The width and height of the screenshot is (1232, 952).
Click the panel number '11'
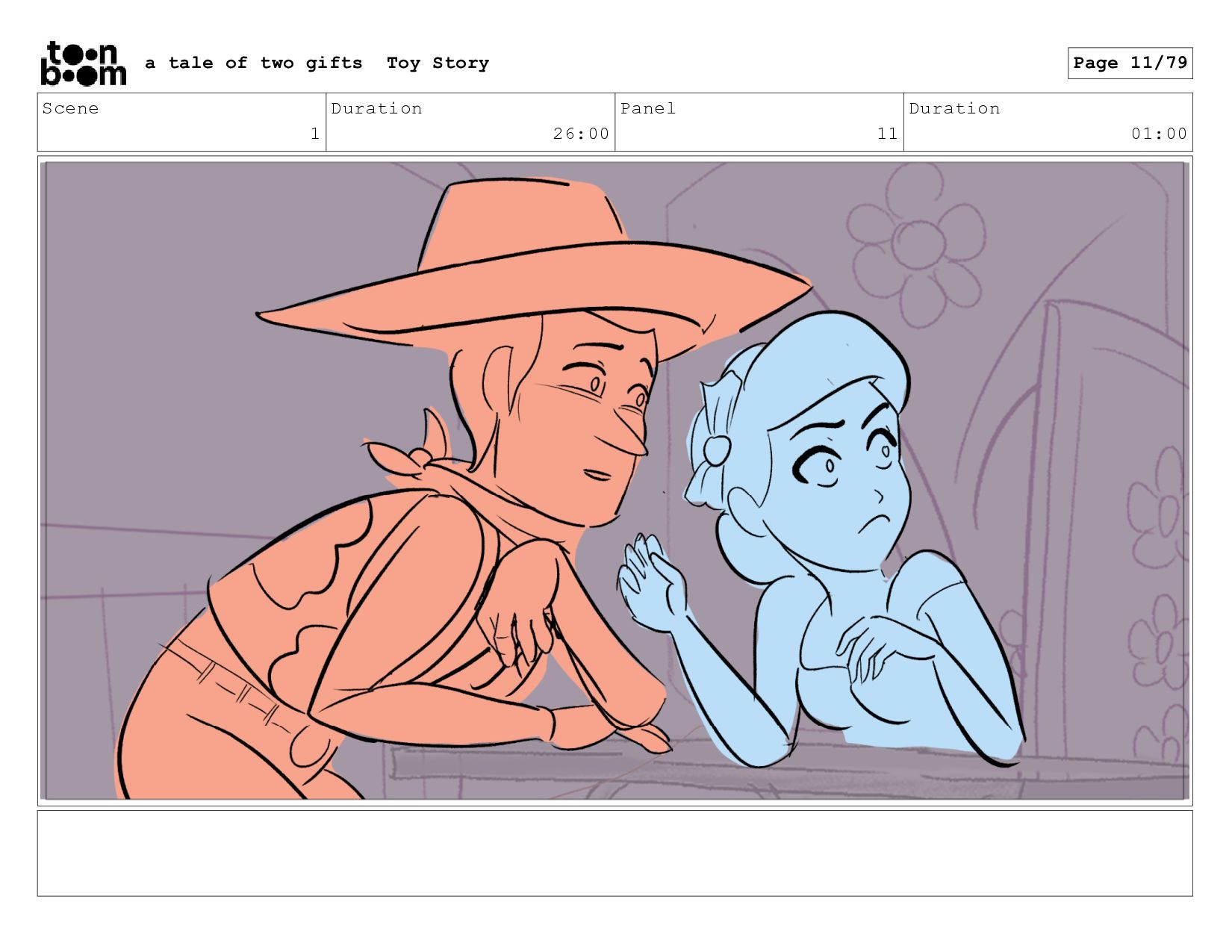tap(887, 134)
